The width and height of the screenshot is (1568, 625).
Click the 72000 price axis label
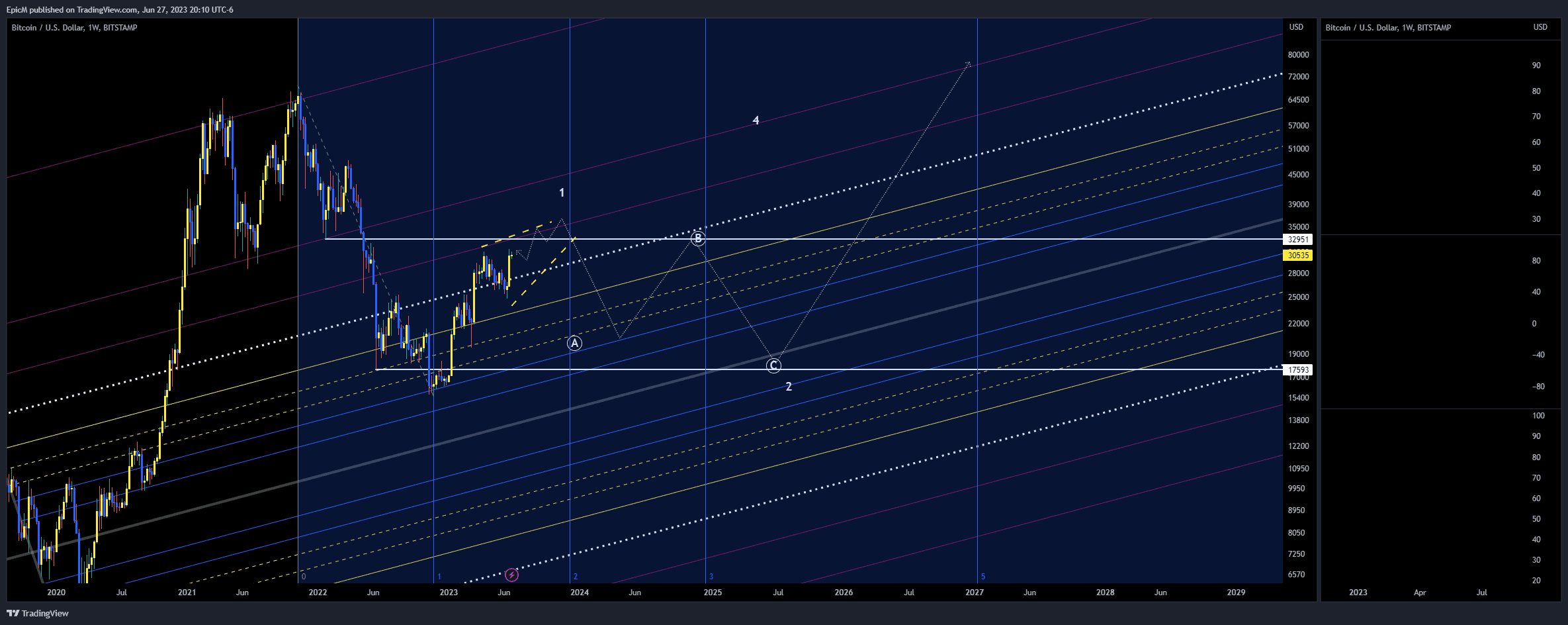tap(1298, 77)
